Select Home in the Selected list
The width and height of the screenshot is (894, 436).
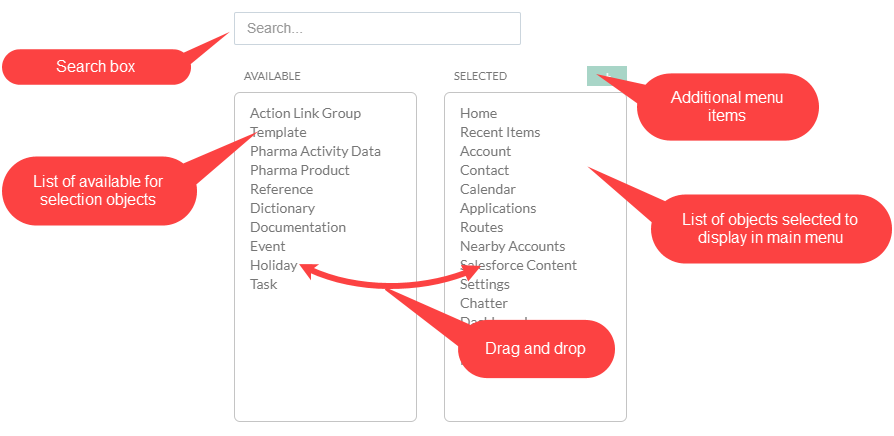pos(478,113)
